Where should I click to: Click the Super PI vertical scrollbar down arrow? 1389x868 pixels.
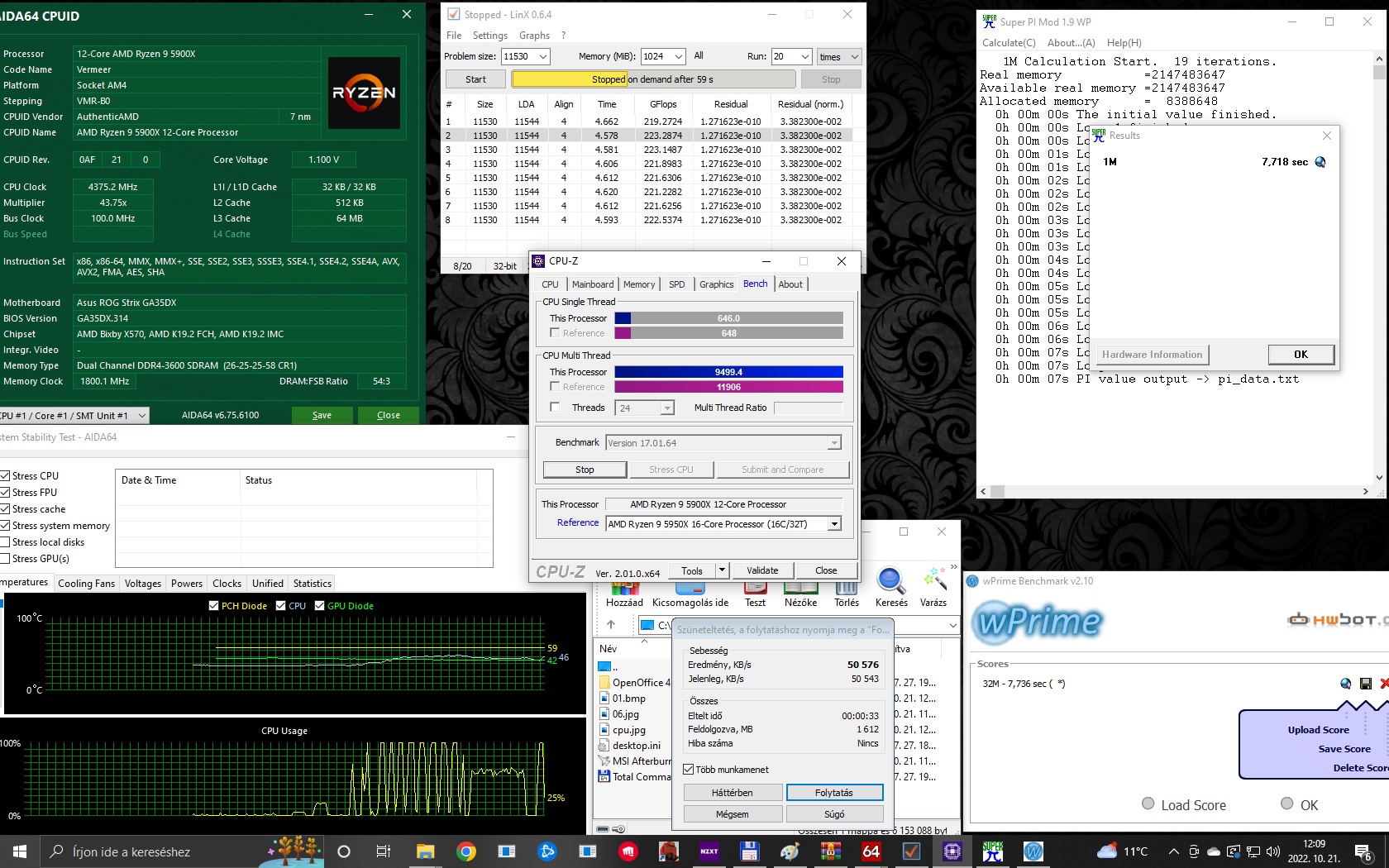pos(1379,478)
